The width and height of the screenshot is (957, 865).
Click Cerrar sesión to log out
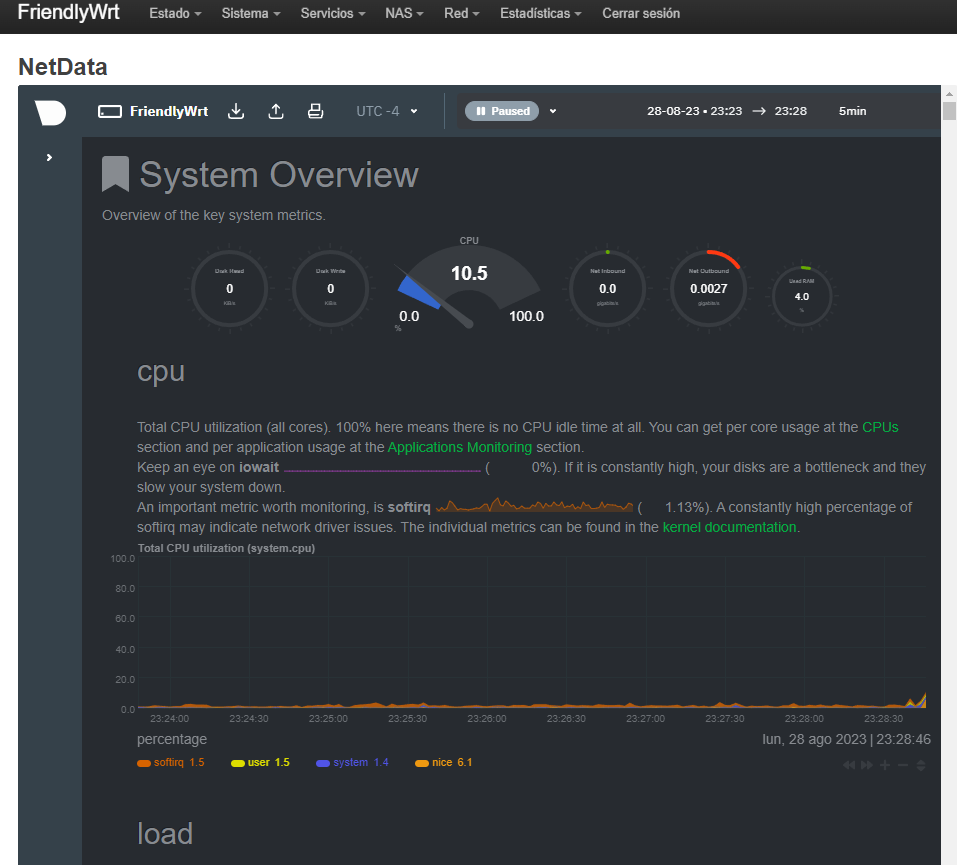tap(641, 13)
